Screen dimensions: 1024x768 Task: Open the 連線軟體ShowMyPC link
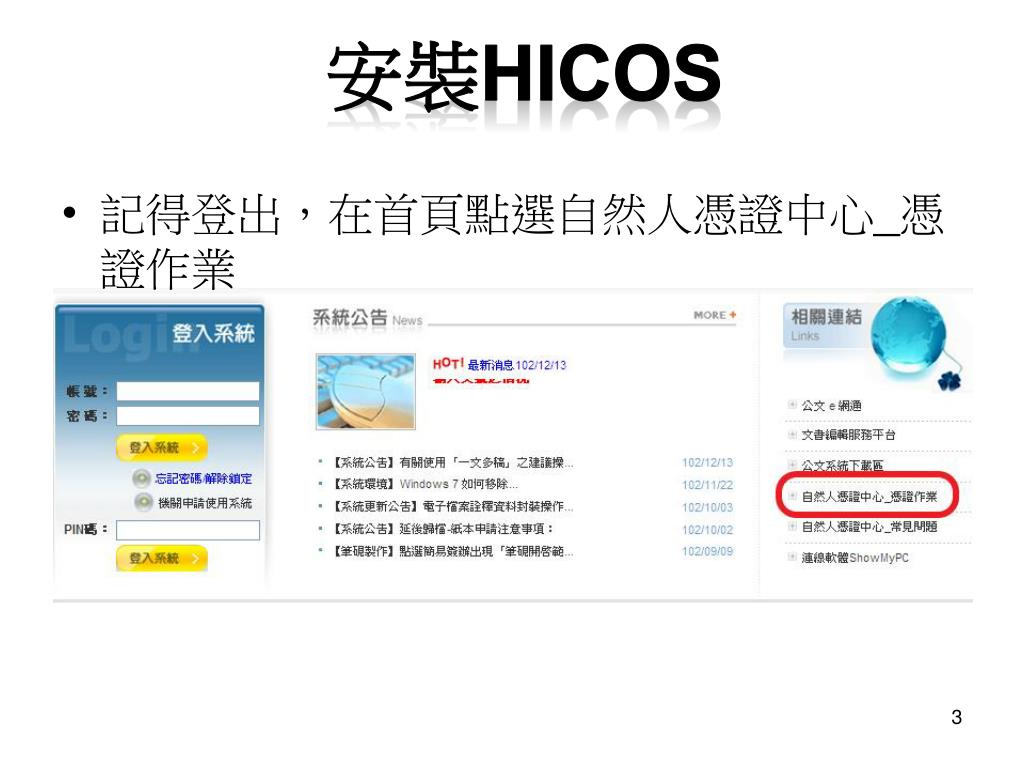[855, 558]
